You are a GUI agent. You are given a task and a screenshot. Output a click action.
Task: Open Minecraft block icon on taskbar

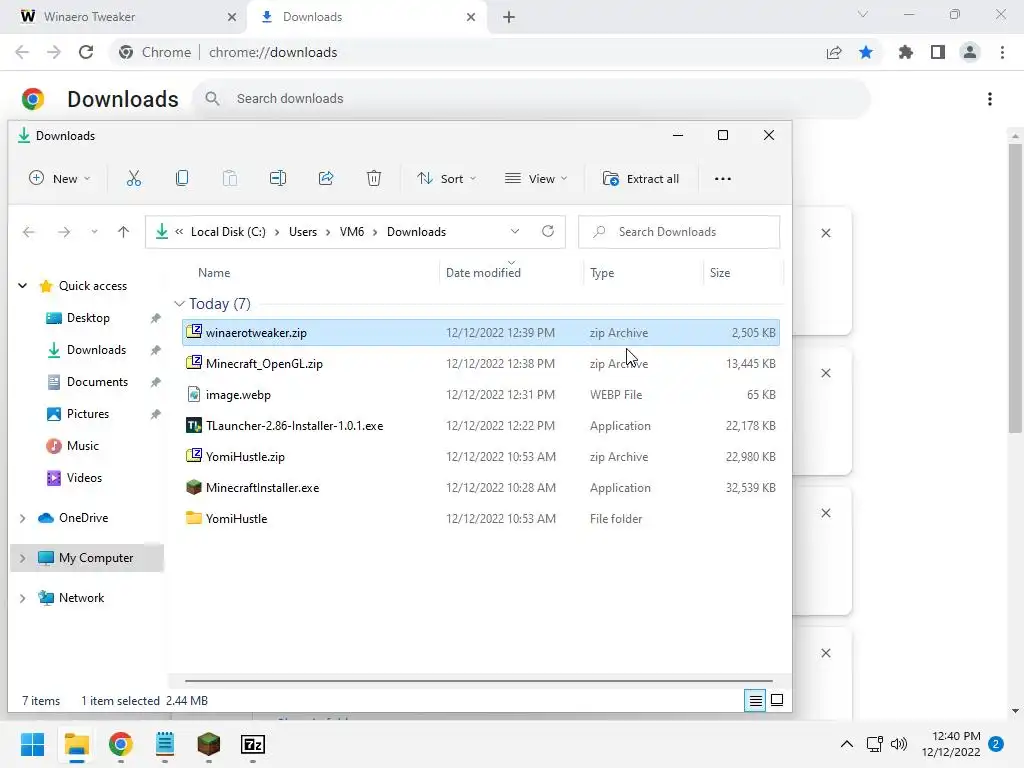point(208,744)
